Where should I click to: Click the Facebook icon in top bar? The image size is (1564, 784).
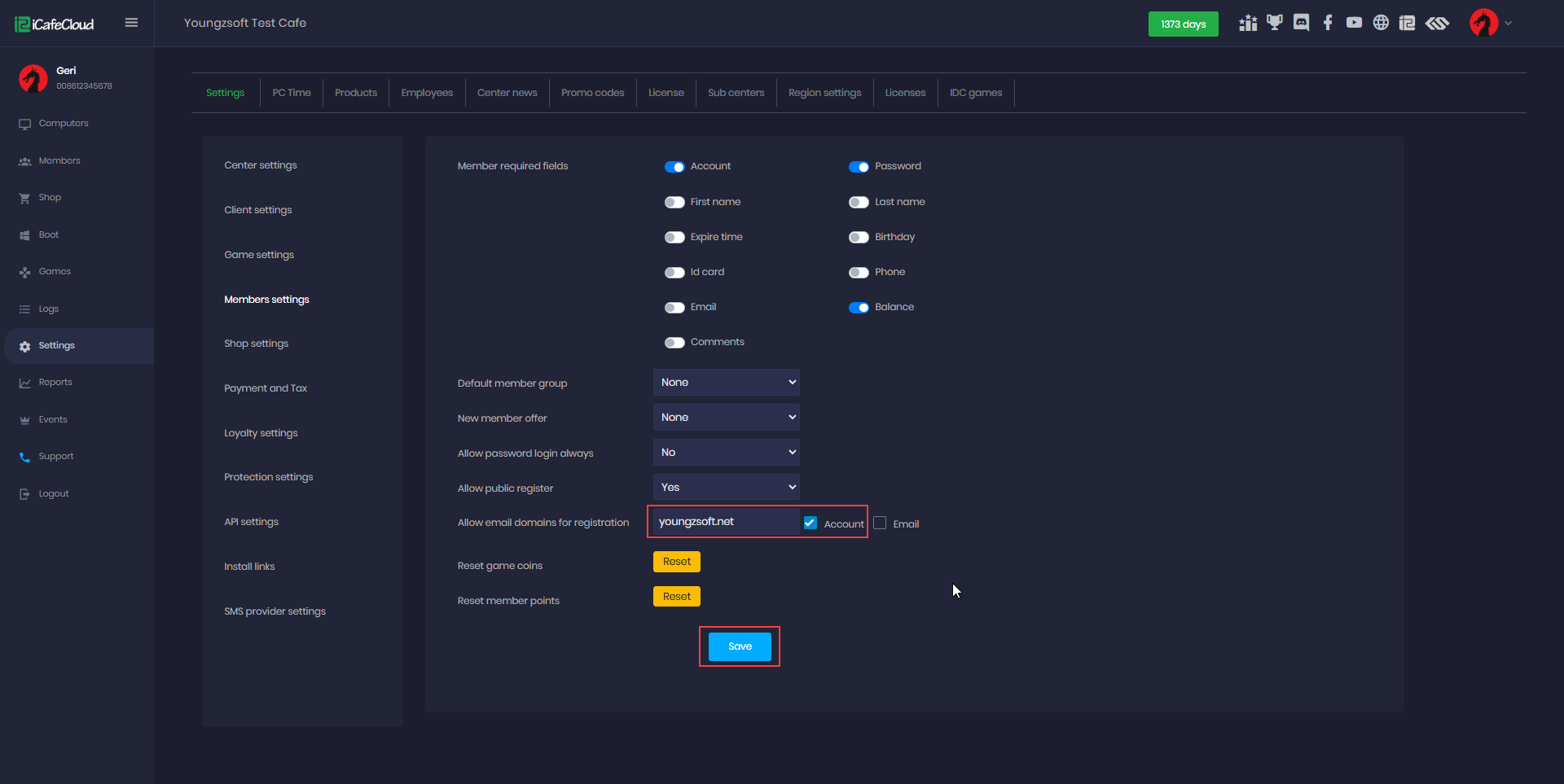pos(1328,23)
